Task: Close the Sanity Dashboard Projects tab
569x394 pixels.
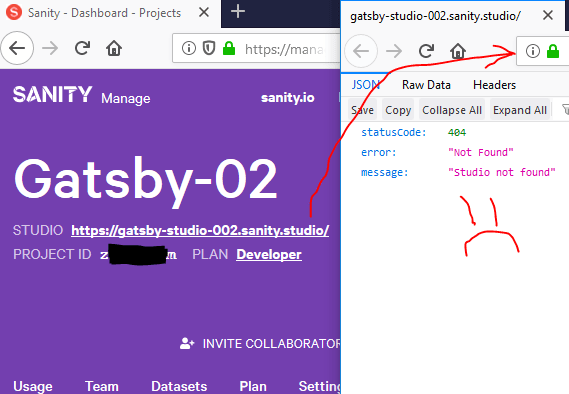Action: 204,12
